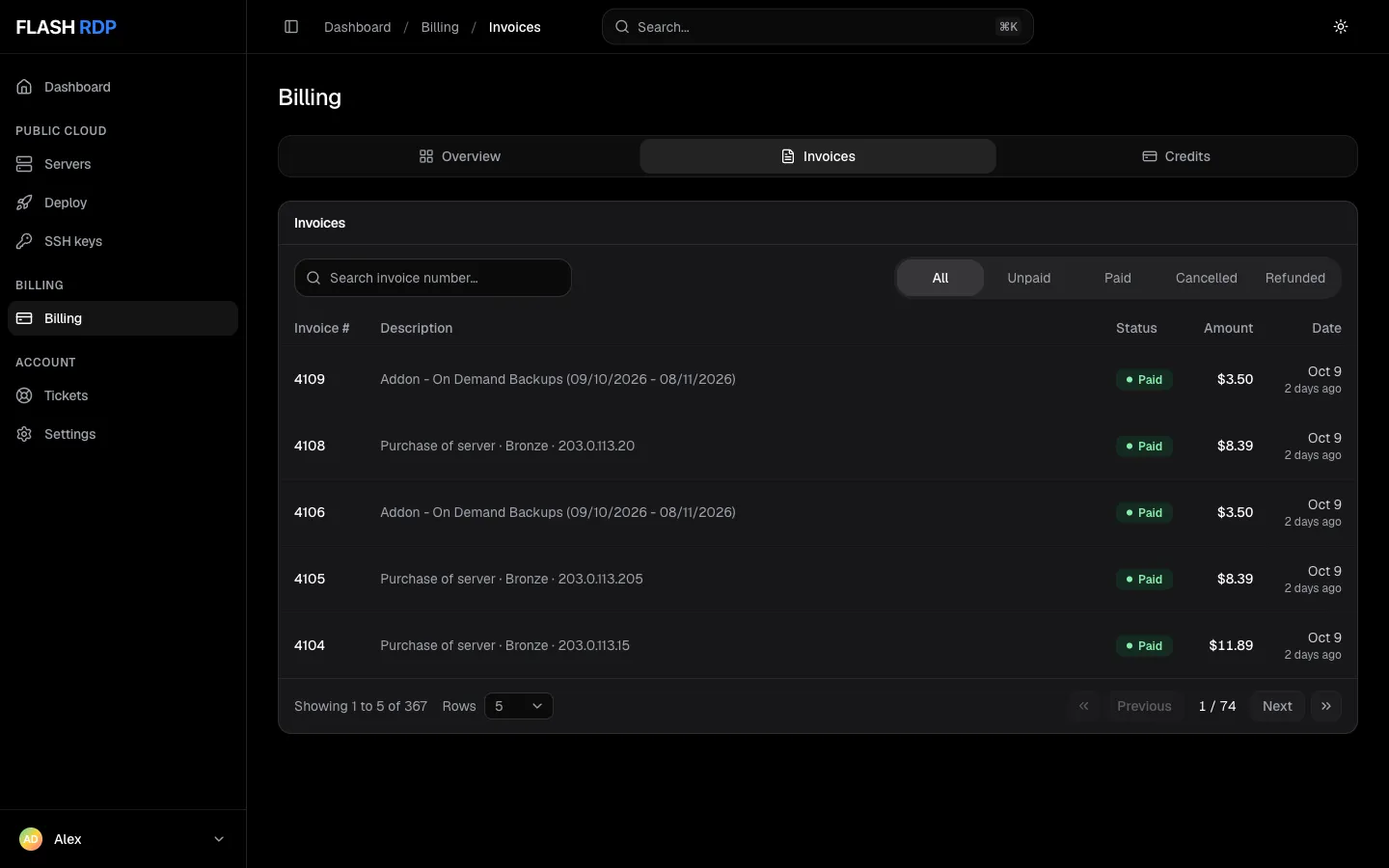Click magnifier icon in invoice search
The height and width of the screenshot is (868, 1389).
click(x=313, y=278)
